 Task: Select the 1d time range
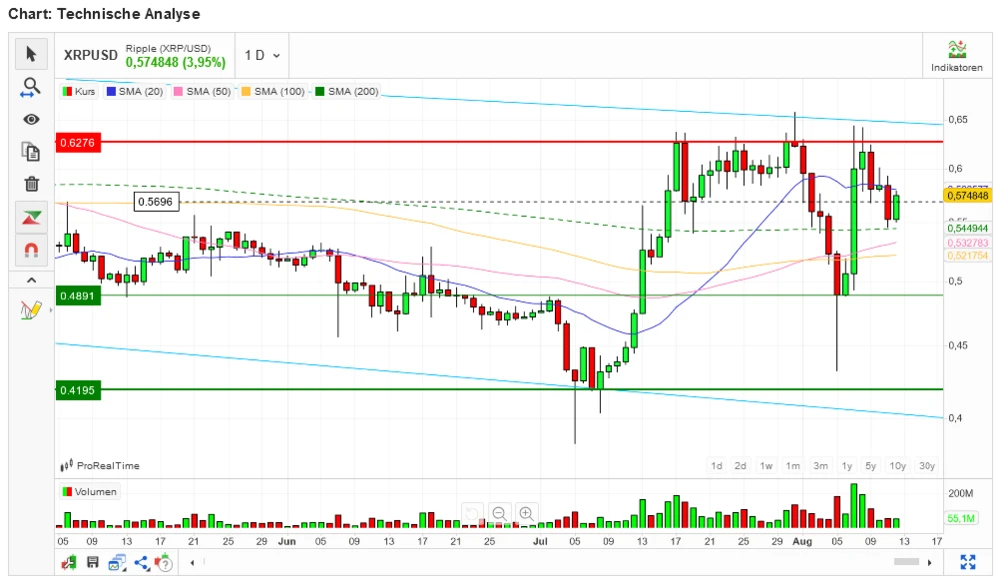[x=717, y=466]
